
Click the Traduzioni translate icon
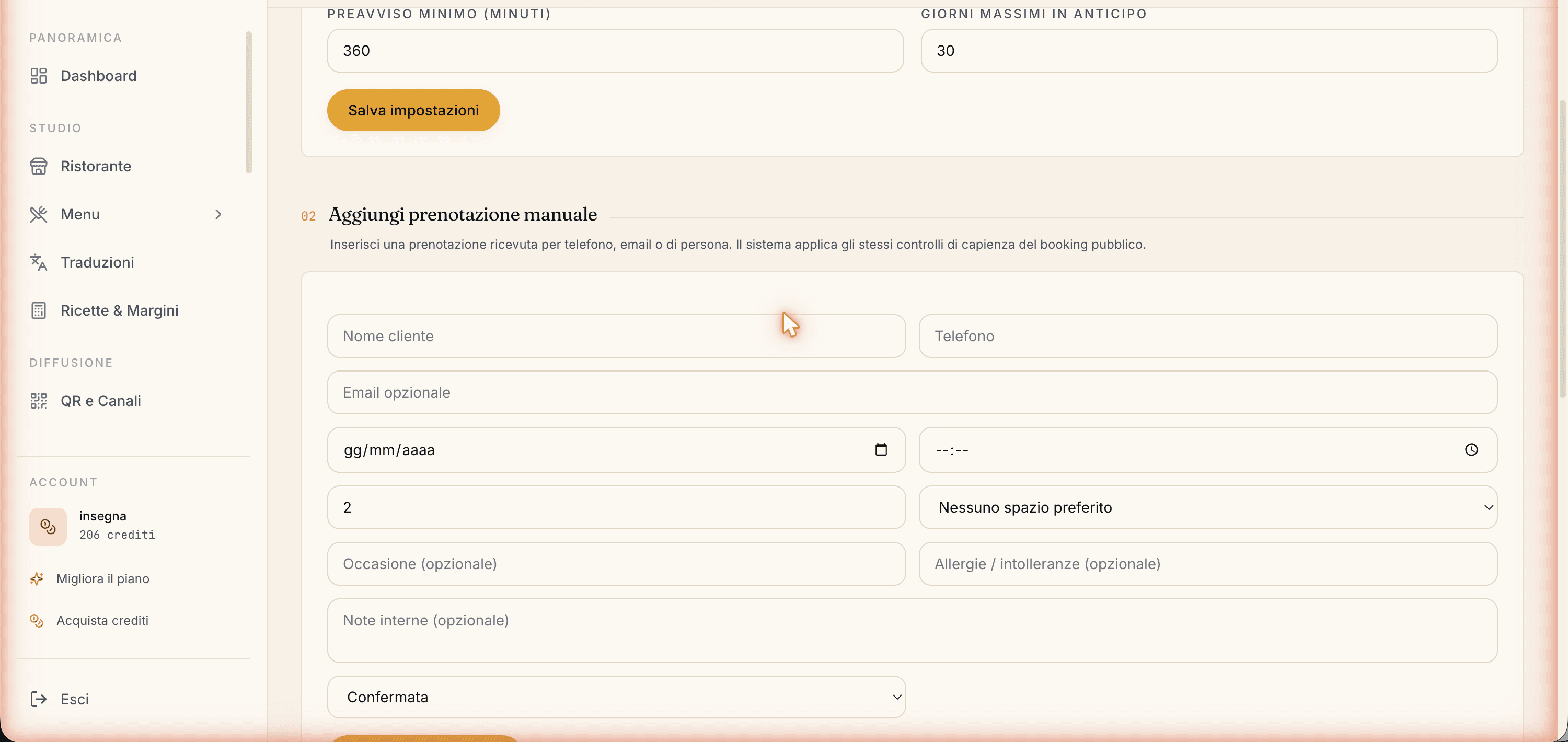38,262
